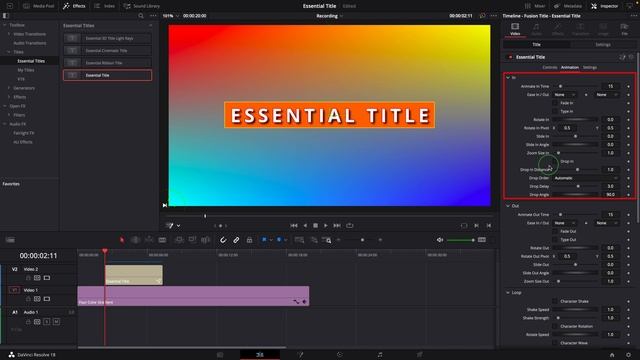Switch to inner Settings tab beside Animation
640x360 pixels.
click(x=589, y=67)
